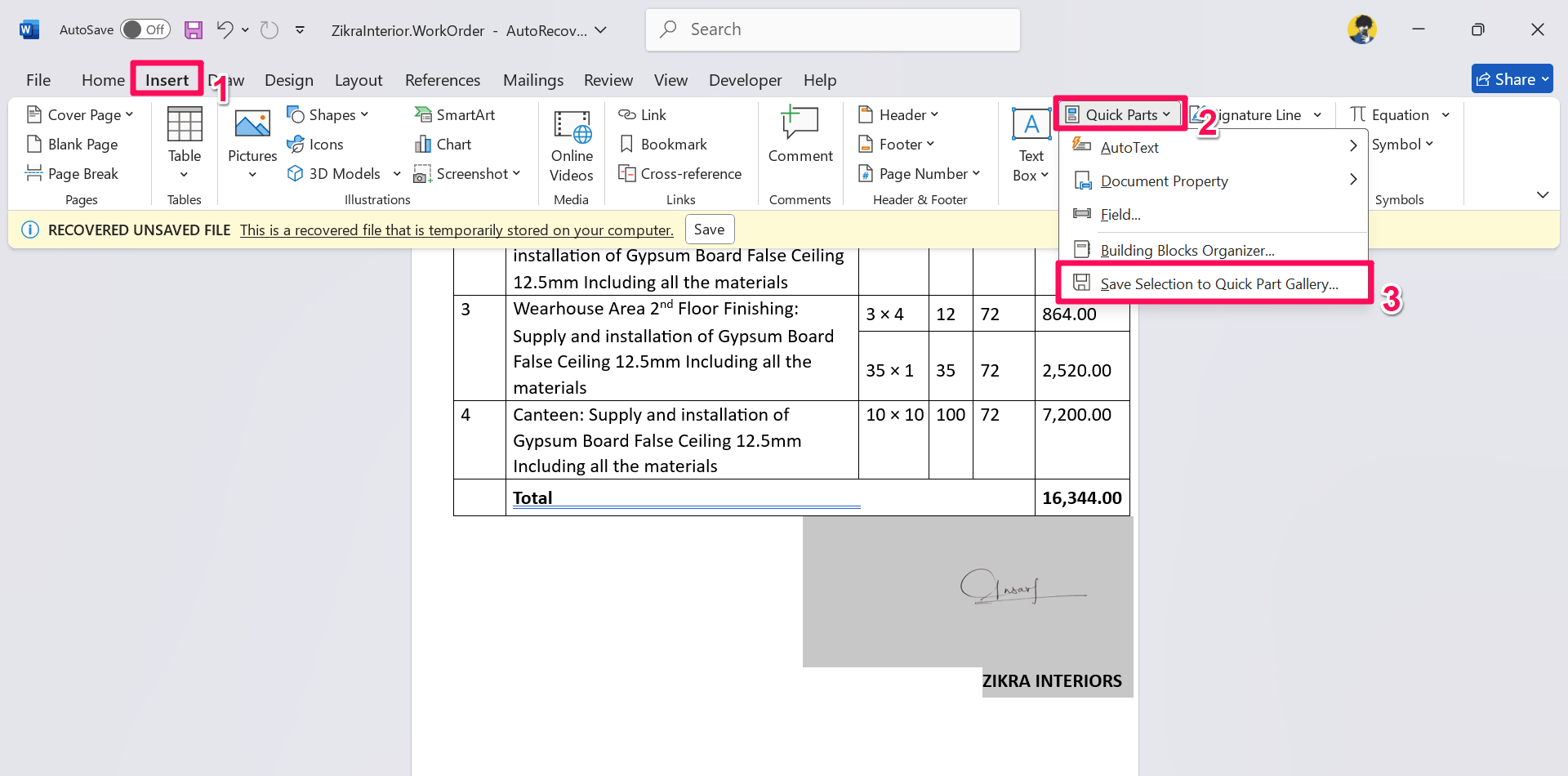Click the Quick Parts button
Image resolution: width=1568 pixels, height=776 pixels.
pos(1118,115)
